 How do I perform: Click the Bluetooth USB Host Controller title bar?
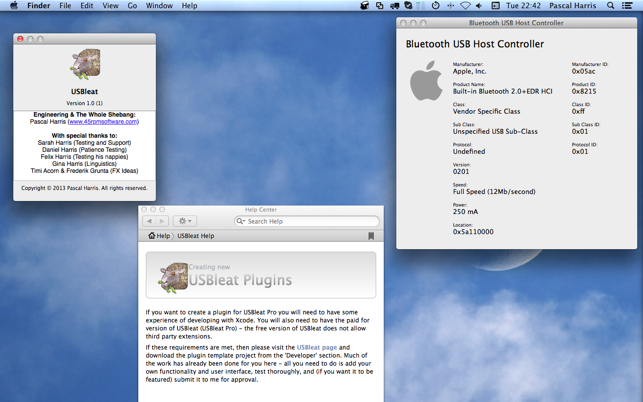[516, 23]
